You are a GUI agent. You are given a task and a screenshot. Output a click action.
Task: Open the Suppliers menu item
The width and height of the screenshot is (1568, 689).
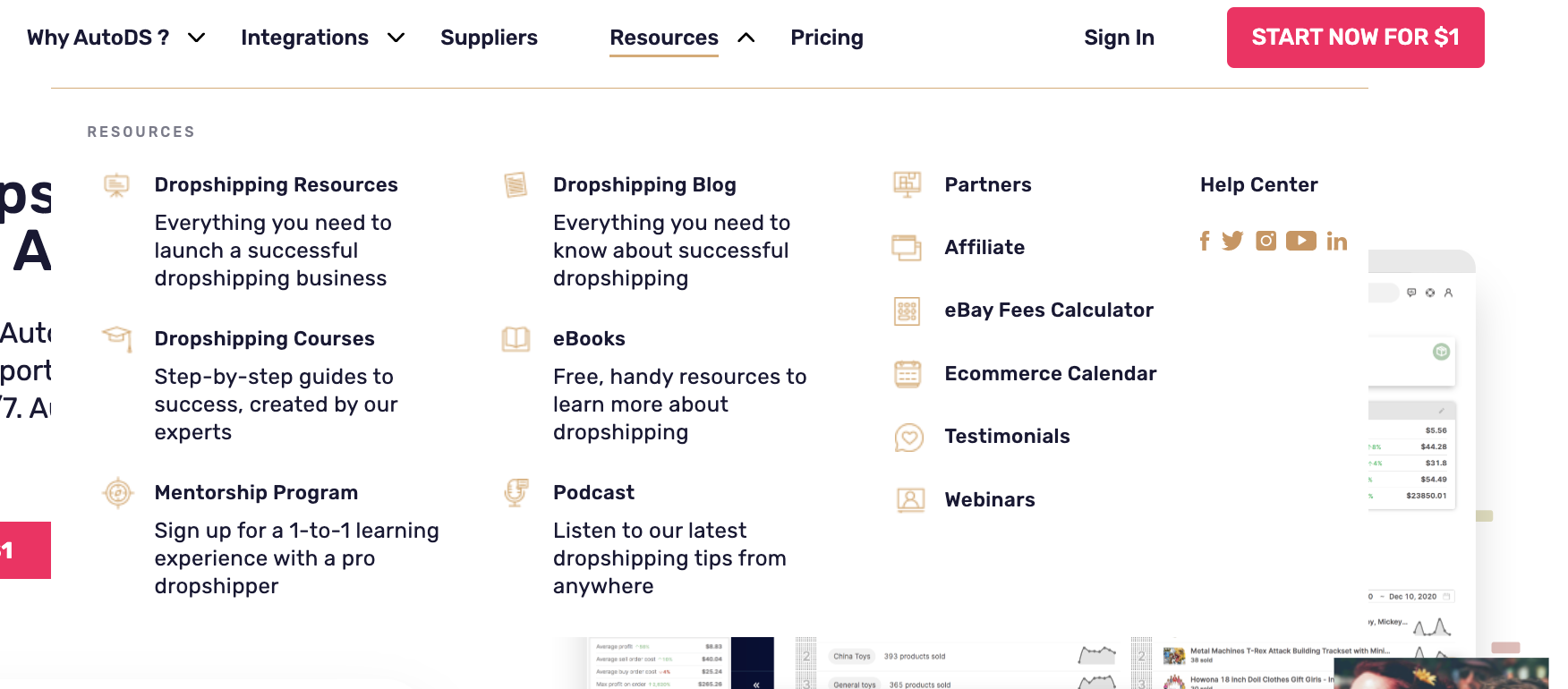(489, 38)
